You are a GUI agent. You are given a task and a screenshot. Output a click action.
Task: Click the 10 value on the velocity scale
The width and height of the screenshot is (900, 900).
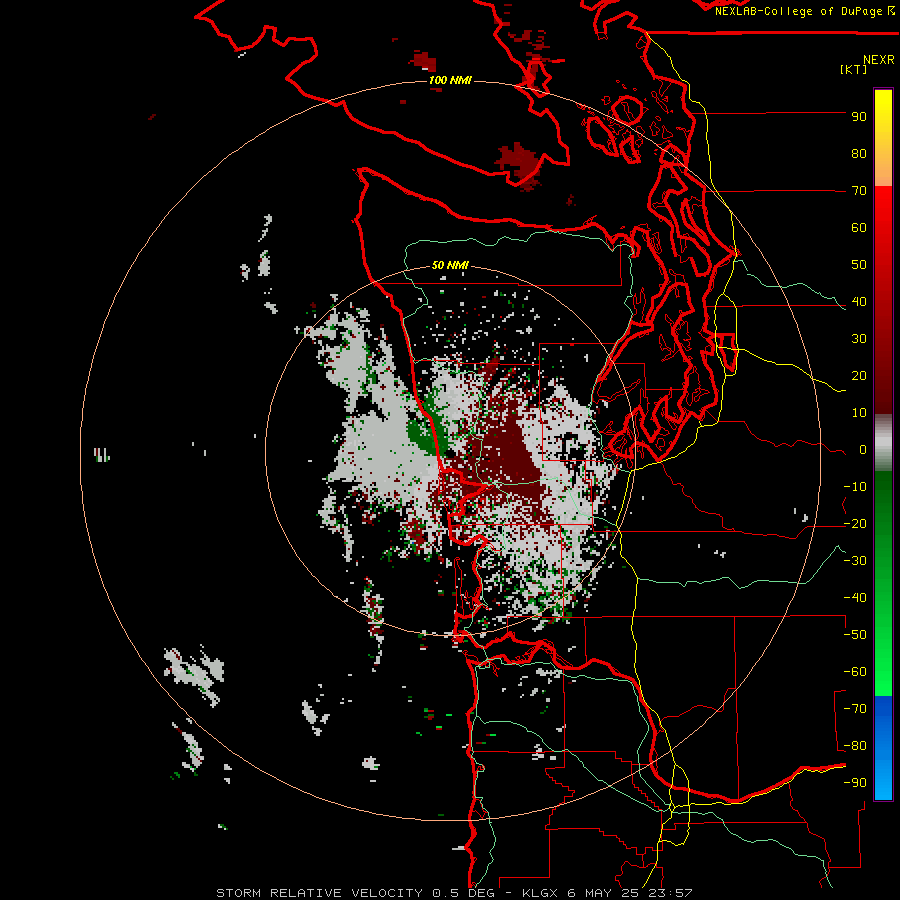coord(859,413)
